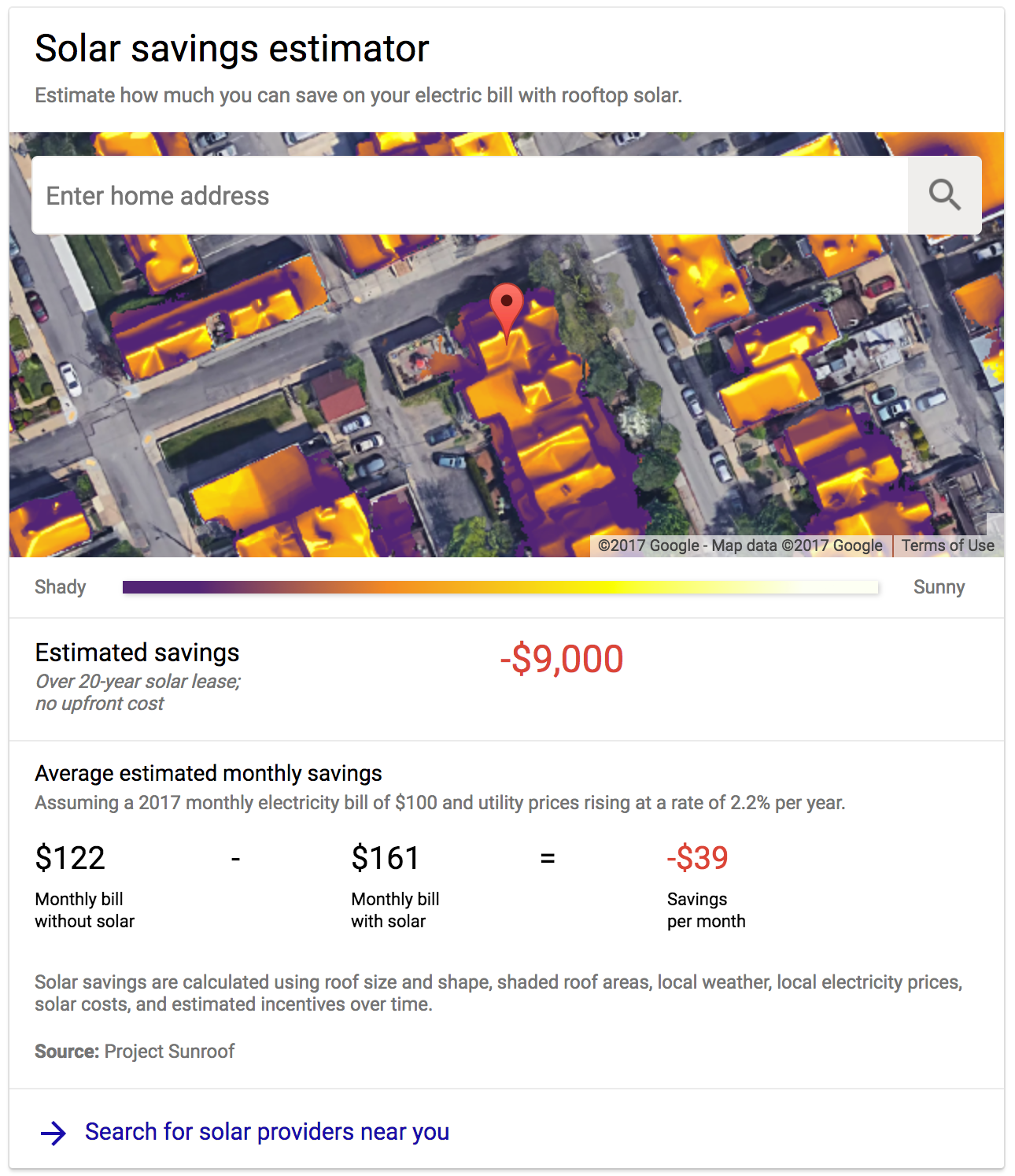The image size is (1015, 1176).
Task: Click the "Estimated savings" heading
Action: (137, 653)
